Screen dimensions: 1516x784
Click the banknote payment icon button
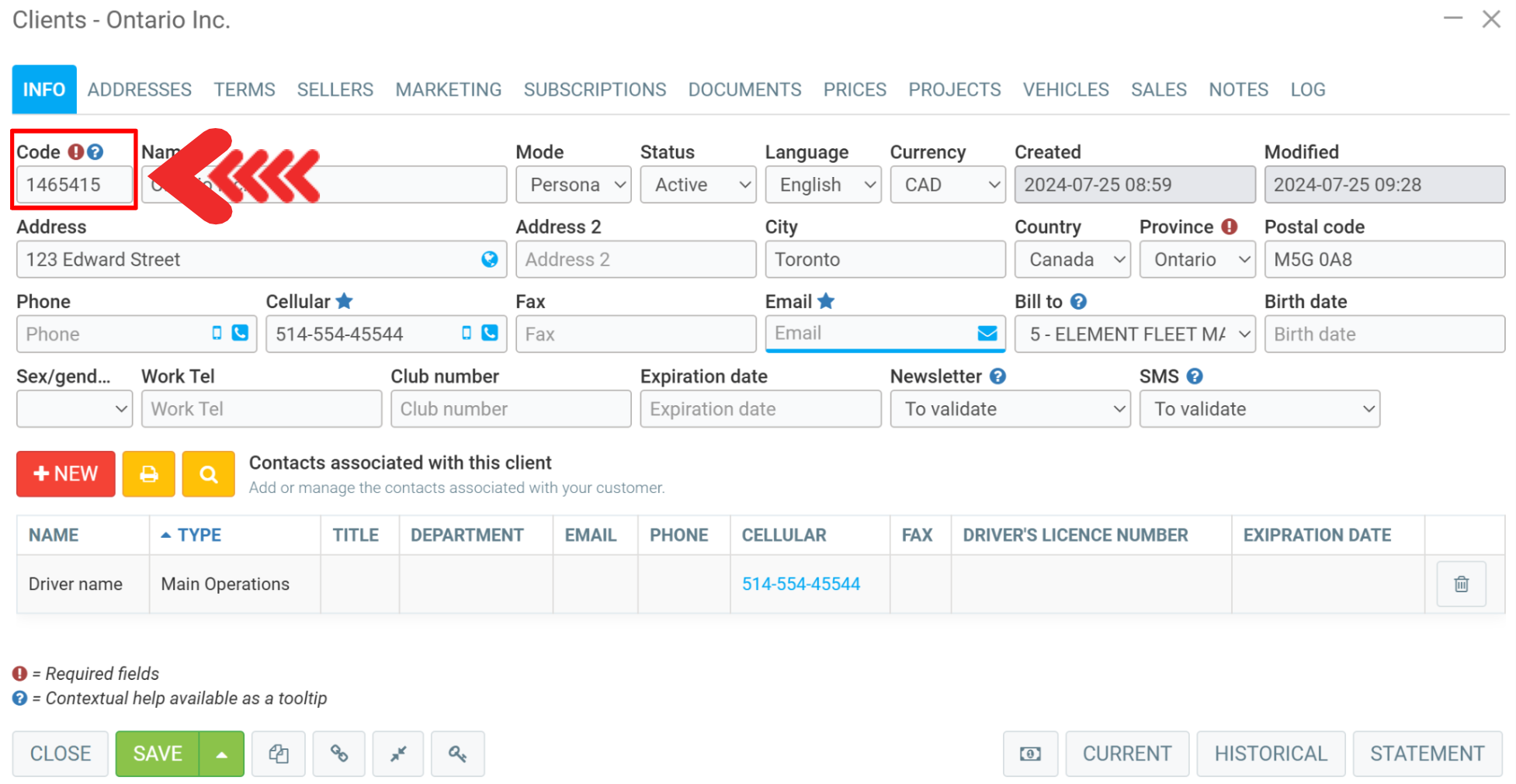[1030, 754]
